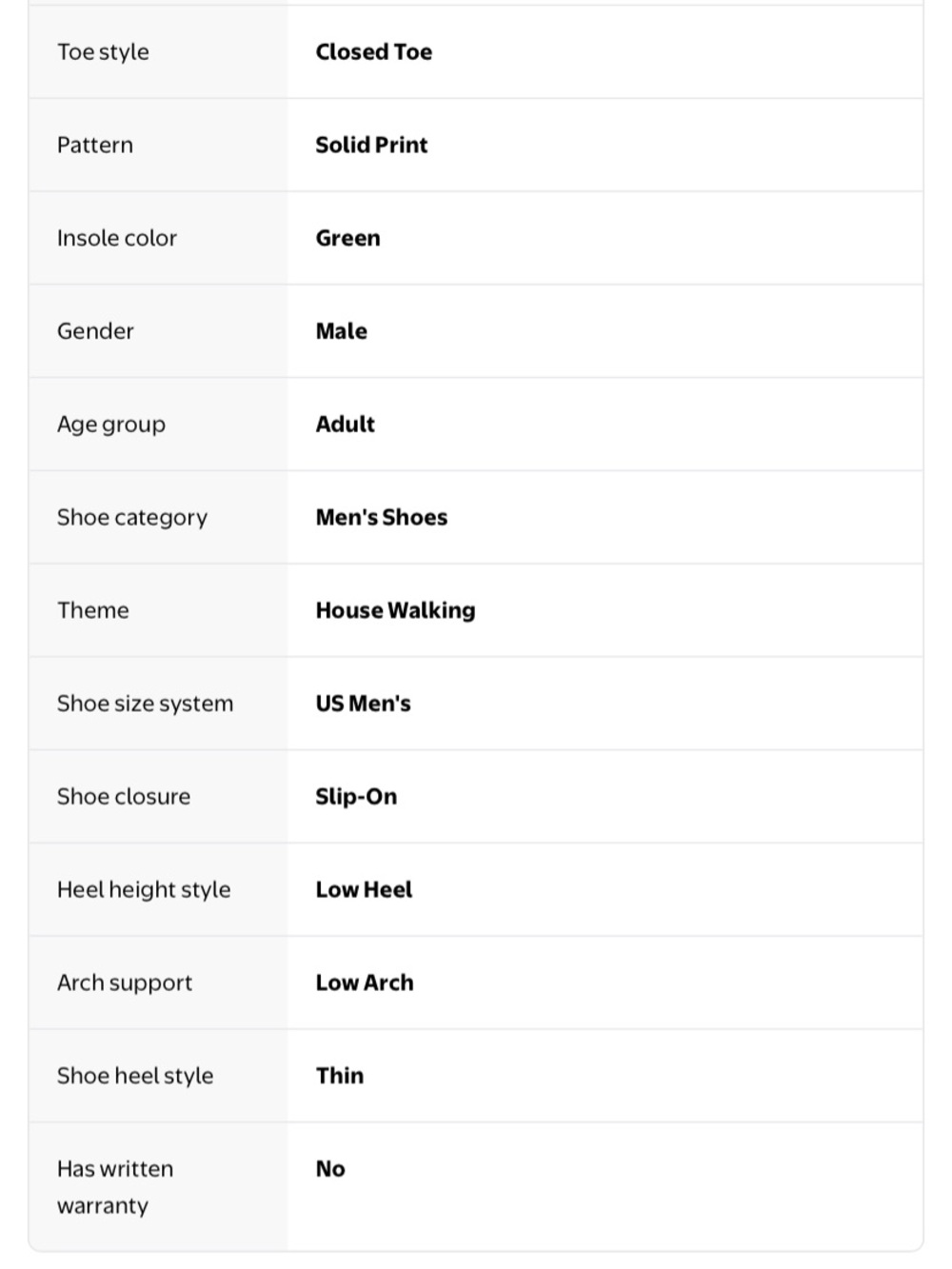
Task: Click the House Walking value
Action: (x=396, y=610)
